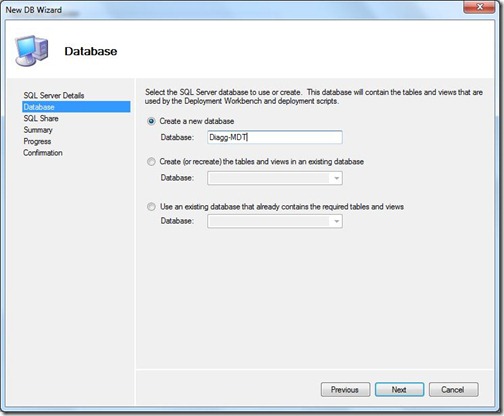Go to the Summary step
The image size is (504, 416).
[x=38, y=130]
